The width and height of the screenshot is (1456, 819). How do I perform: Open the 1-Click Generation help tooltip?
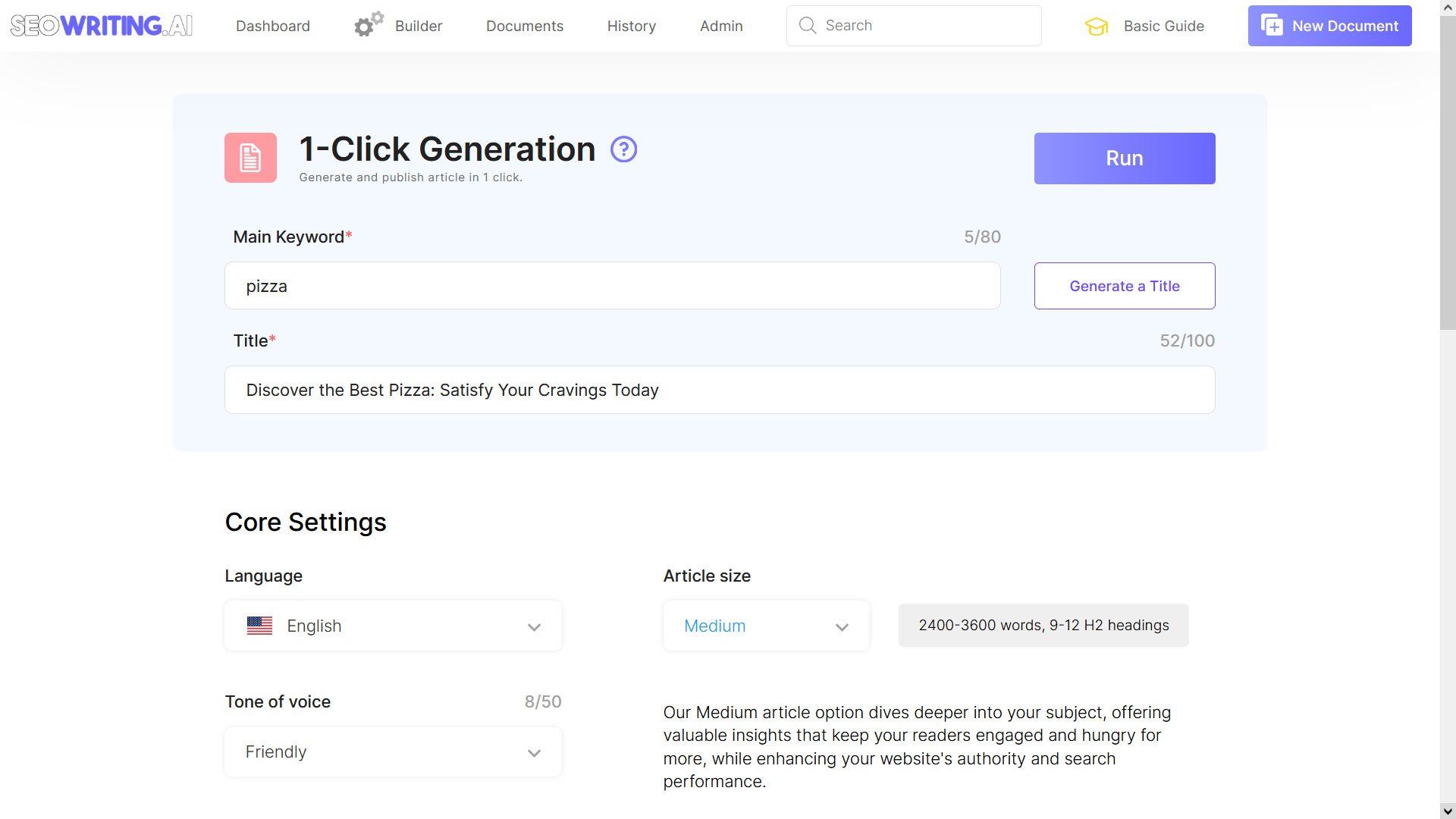click(x=623, y=149)
